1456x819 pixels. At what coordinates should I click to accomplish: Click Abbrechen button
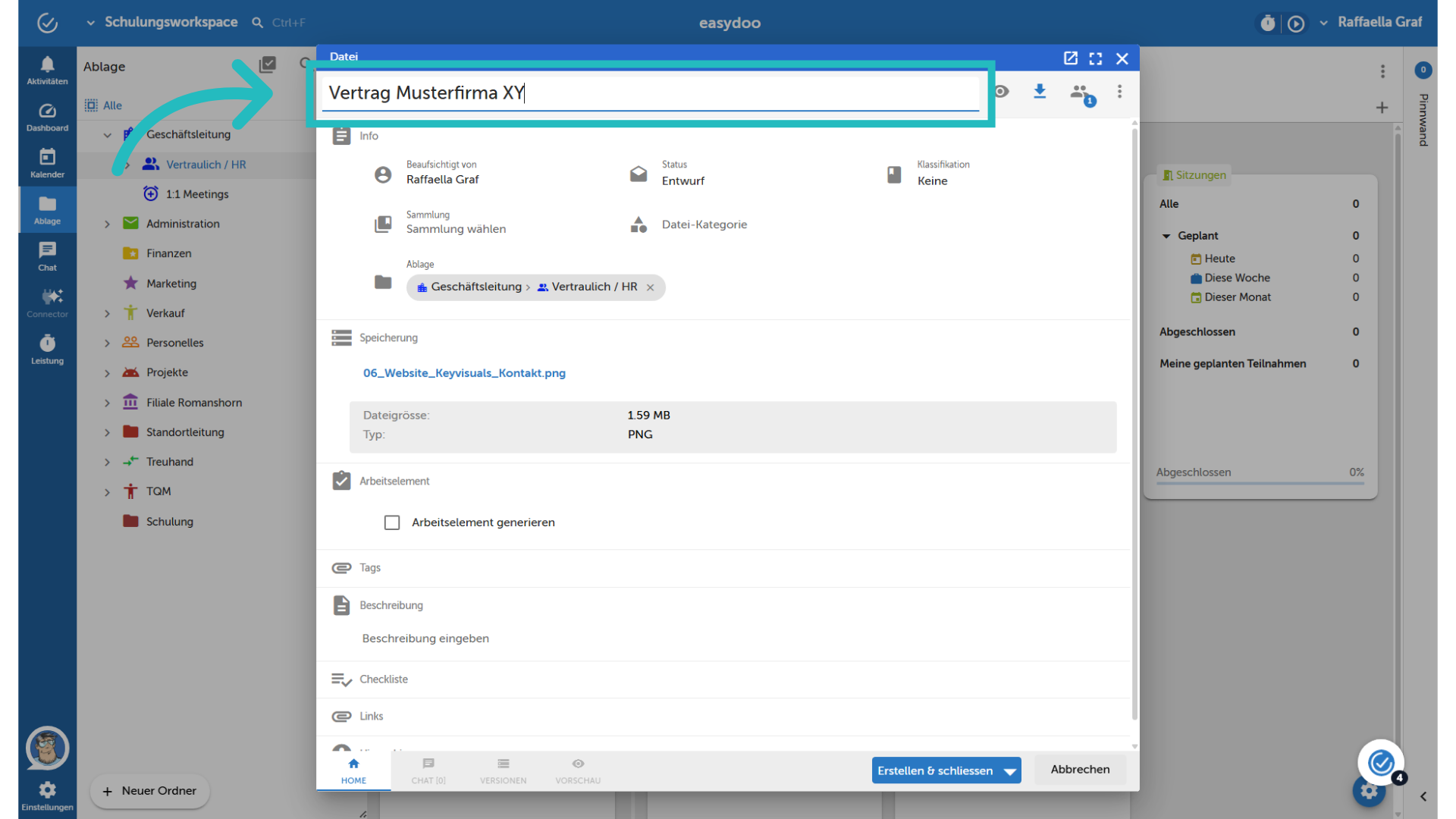pyautogui.click(x=1080, y=770)
